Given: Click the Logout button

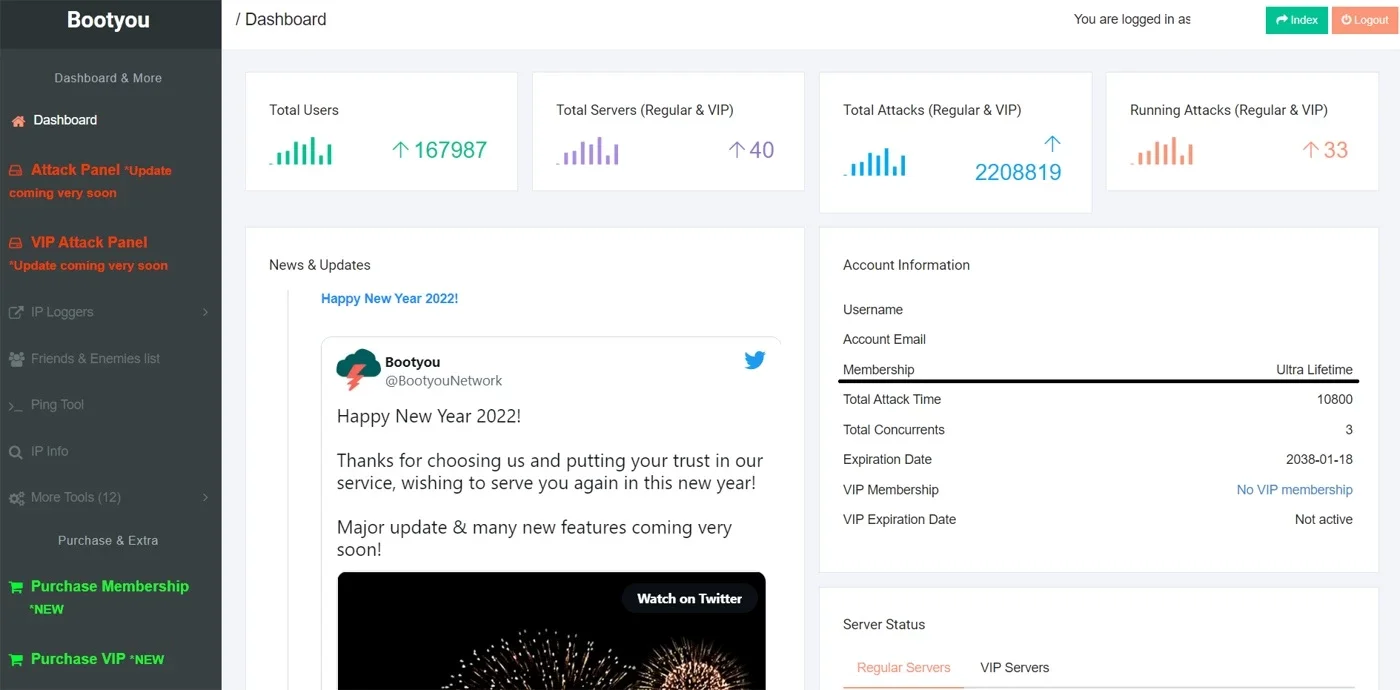Looking at the screenshot, I should click(1365, 20).
